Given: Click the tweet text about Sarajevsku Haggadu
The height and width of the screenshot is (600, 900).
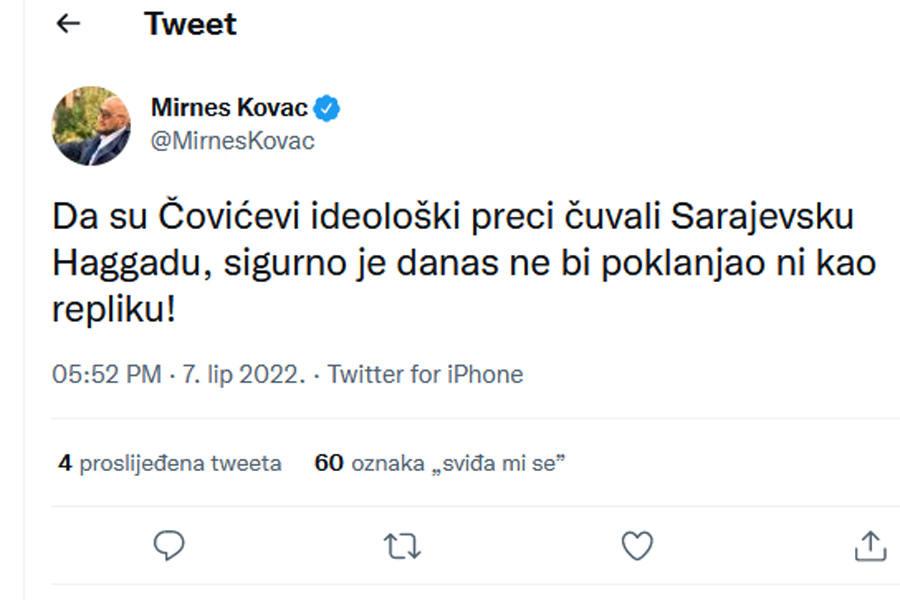Looking at the screenshot, I should [x=464, y=263].
